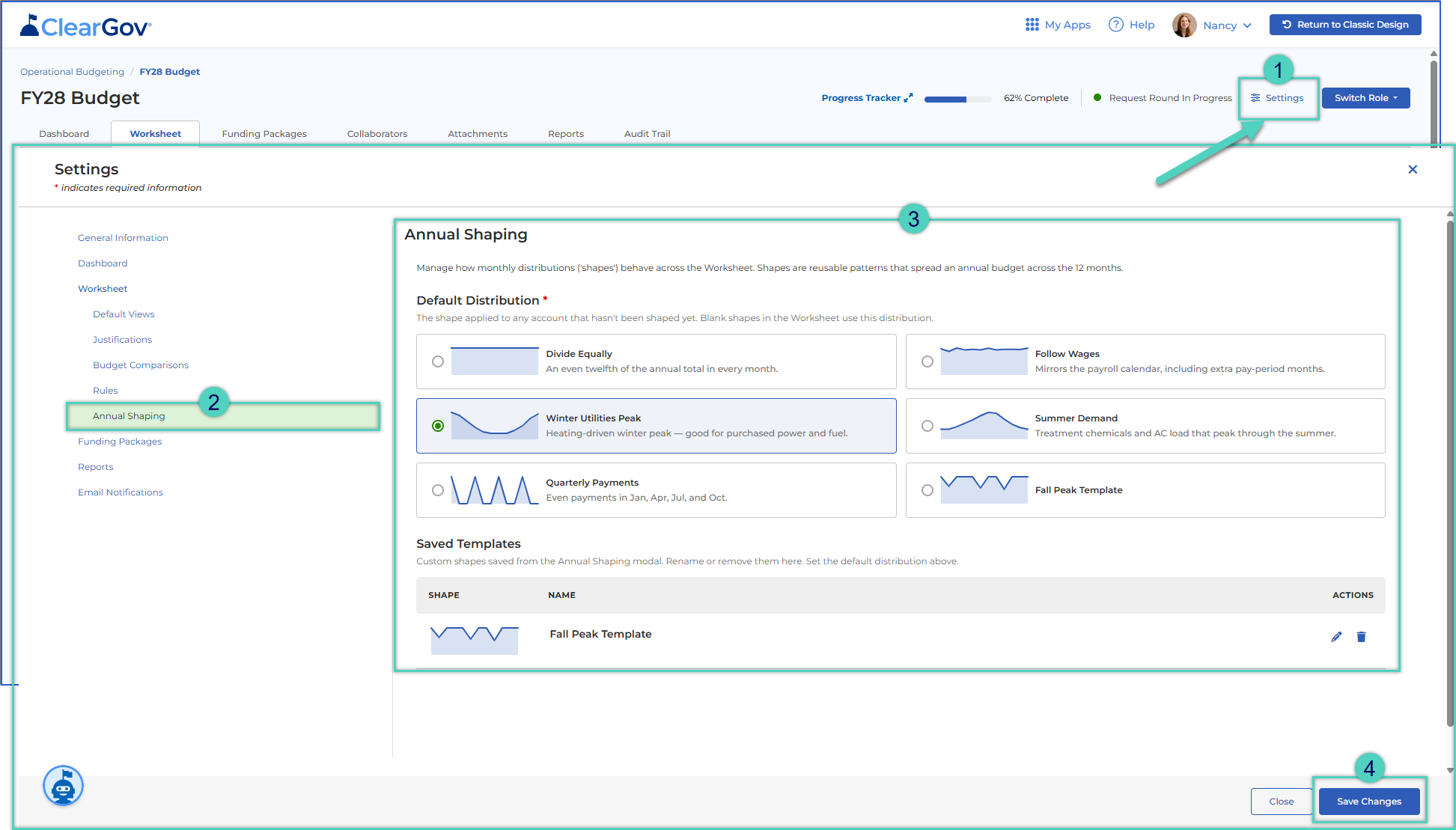Click Nancy's profile avatar
1456x830 pixels.
click(x=1184, y=25)
